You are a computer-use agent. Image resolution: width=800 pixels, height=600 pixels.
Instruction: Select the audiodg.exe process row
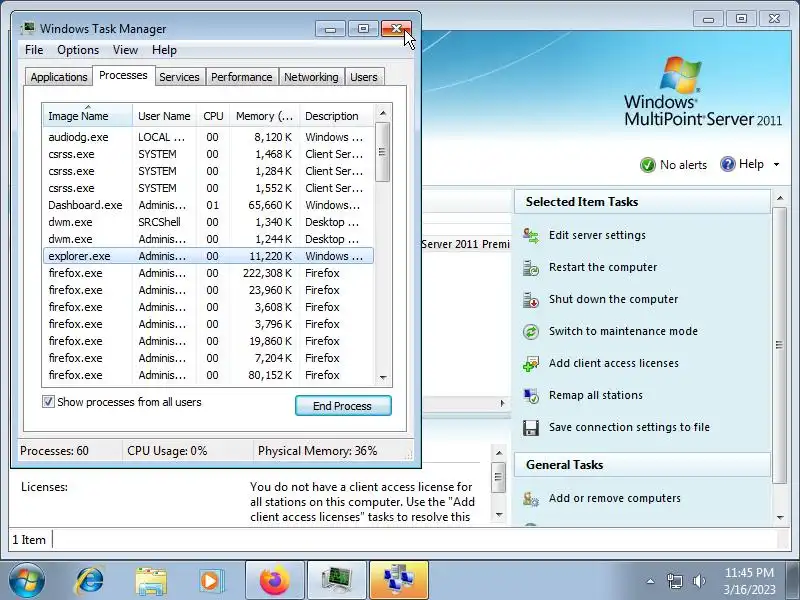[x=209, y=137]
